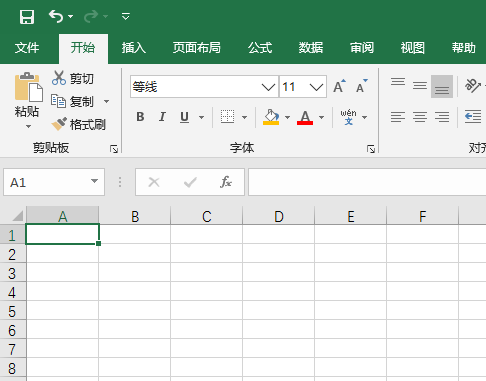Apply yellow fill color bucket

[x=271, y=117]
